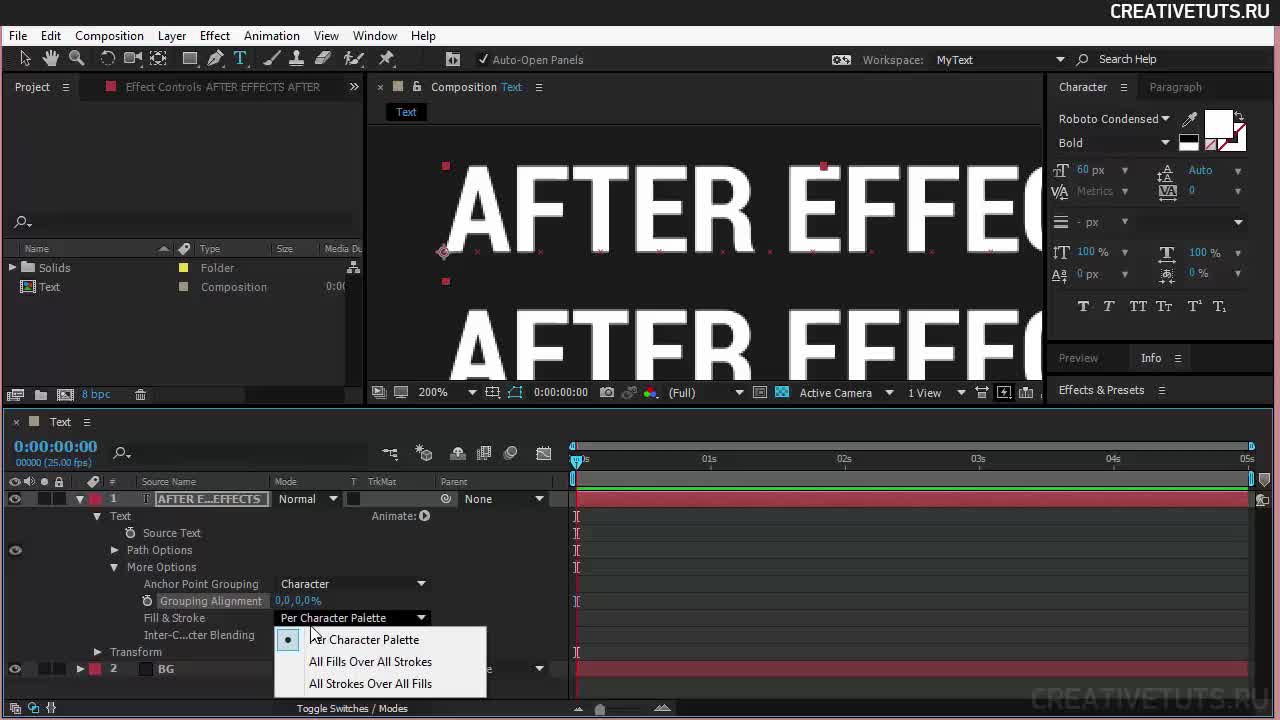1280x720 pixels.
Task: Open the composition mini-flowchart icon
Action: [x=390, y=454]
